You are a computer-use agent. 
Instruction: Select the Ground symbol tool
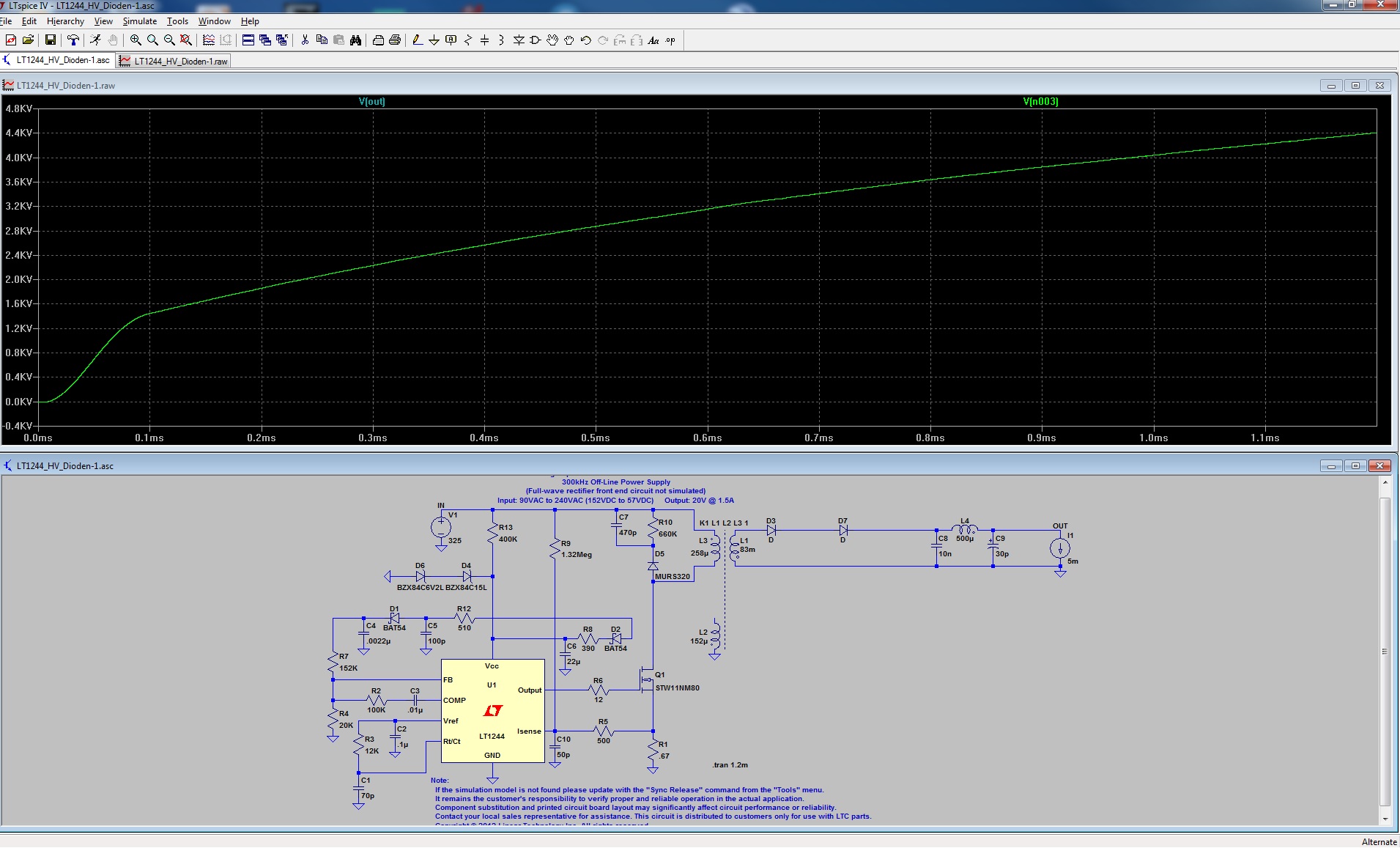[x=434, y=40]
